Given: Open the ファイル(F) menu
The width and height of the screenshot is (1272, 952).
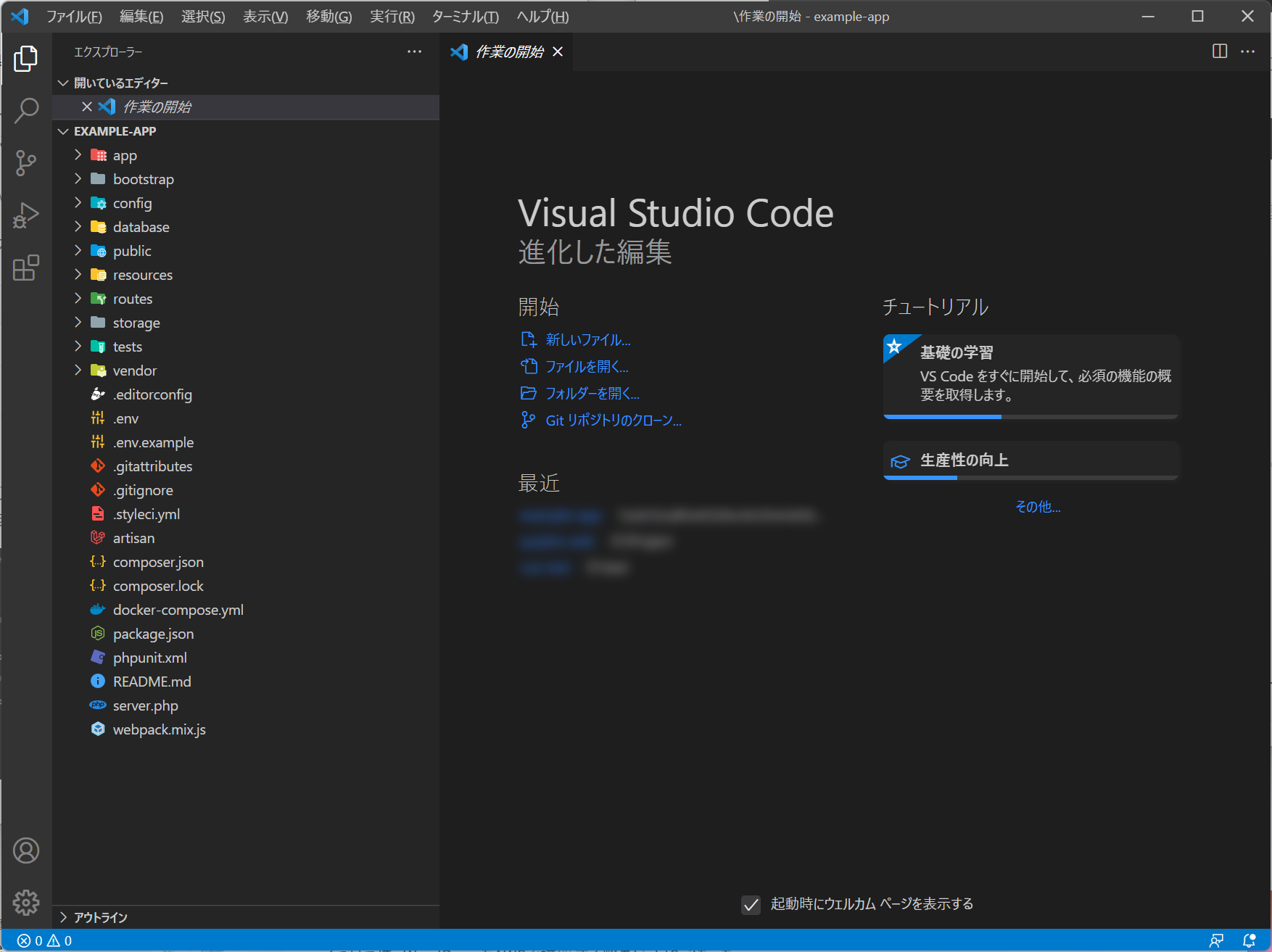Looking at the screenshot, I should coord(74,16).
